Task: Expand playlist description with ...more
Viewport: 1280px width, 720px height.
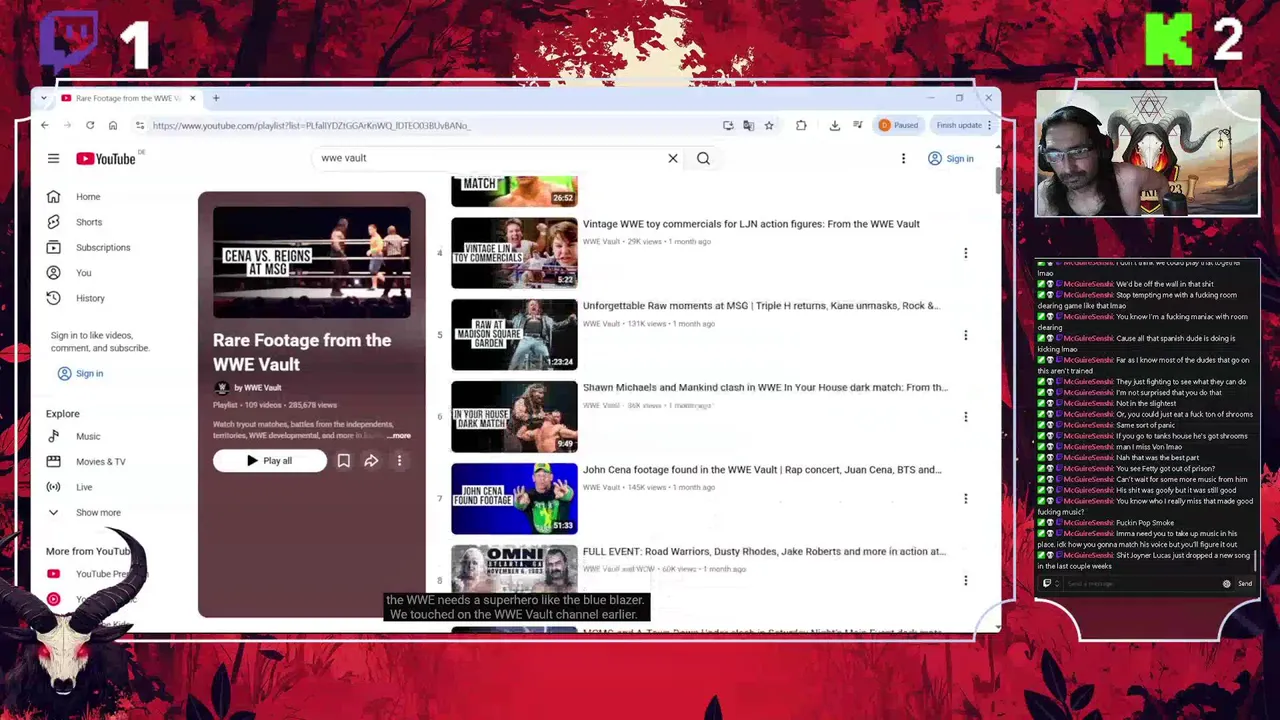Action: [398, 436]
